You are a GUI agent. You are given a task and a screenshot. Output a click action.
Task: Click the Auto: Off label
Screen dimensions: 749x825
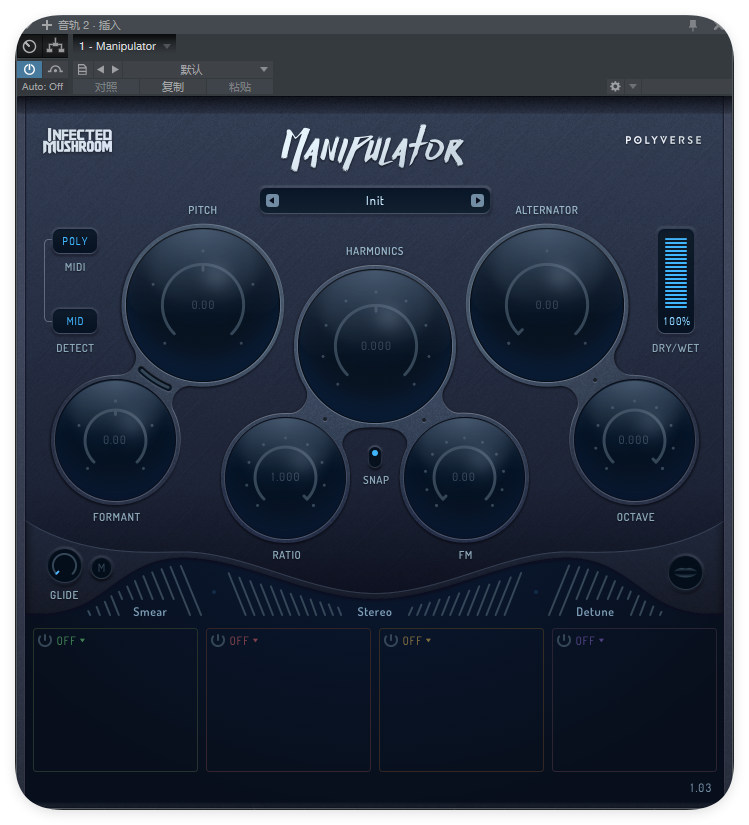tap(43, 87)
